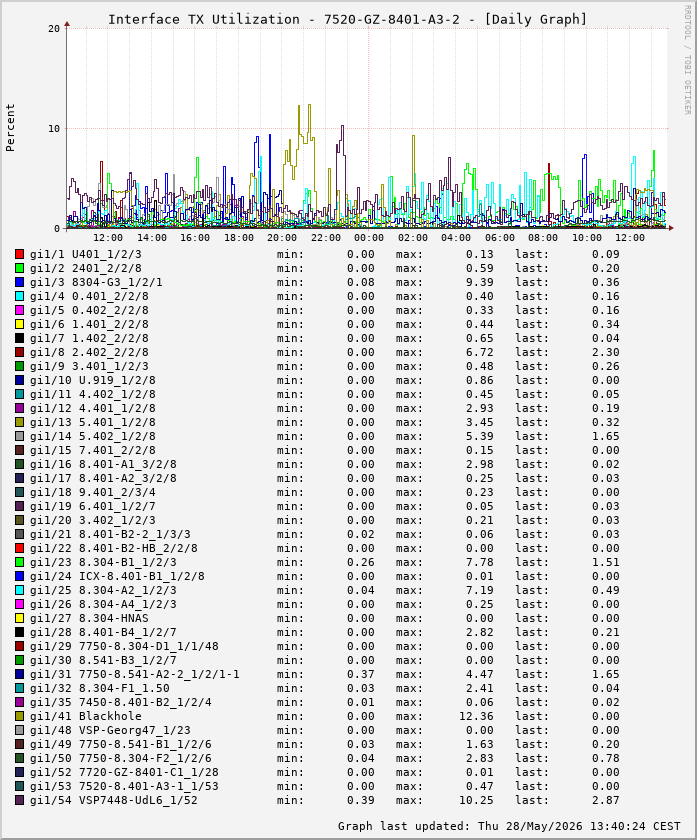The image size is (697, 840).
Task: Click the 'gi1/27 8.304-HNAS' legend label
Action: click(89, 618)
